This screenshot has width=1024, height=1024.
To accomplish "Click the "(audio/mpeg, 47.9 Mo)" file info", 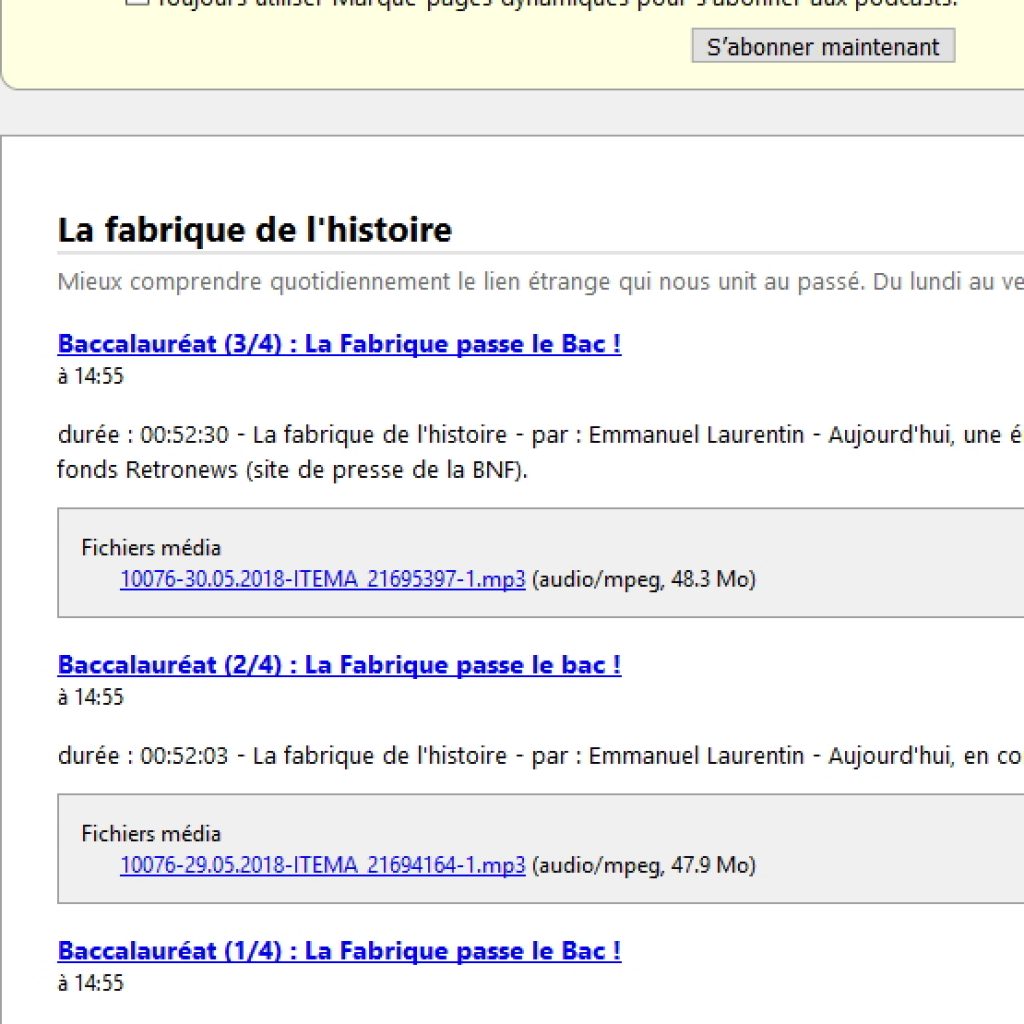I will click(644, 865).
